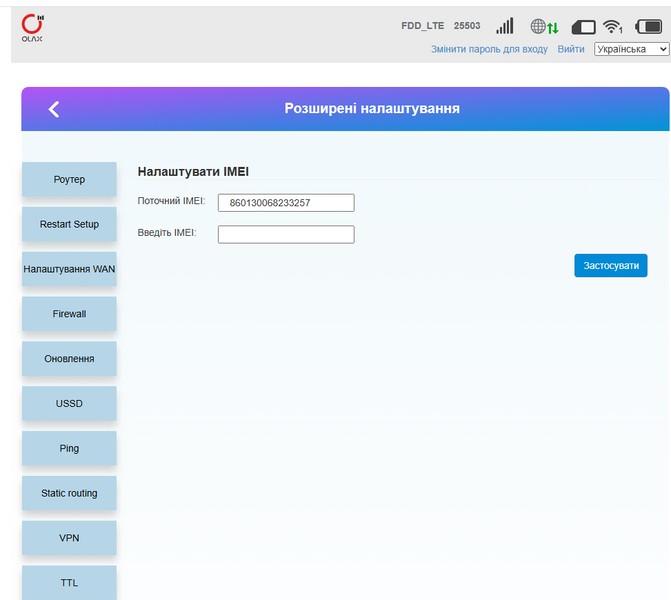Image resolution: width=671 pixels, height=600 pixels.
Task: Click the SIM card status icon
Action: click(584, 27)
